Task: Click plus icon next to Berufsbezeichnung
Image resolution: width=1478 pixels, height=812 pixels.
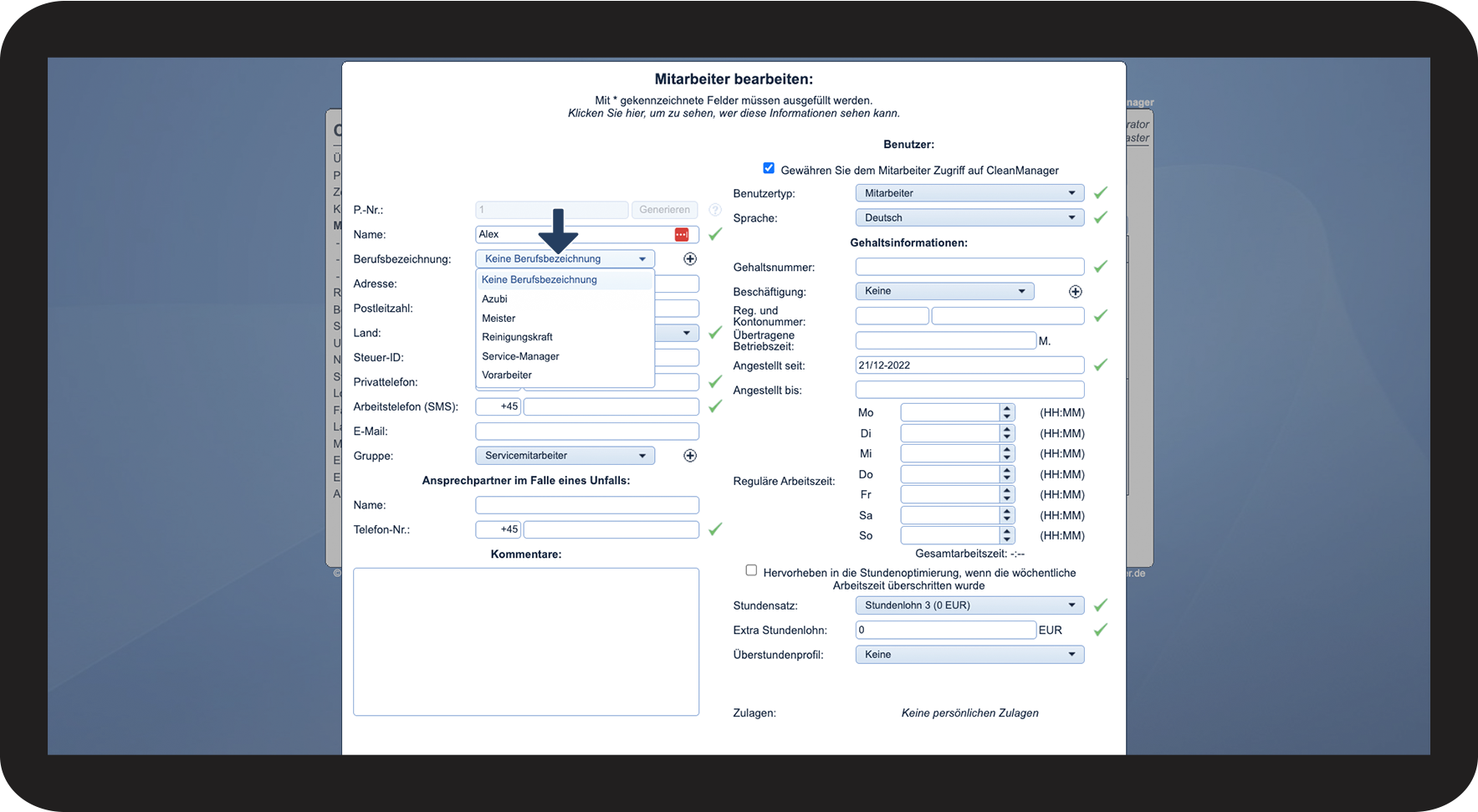Action: pyautogui.click(x=690, y=259)
